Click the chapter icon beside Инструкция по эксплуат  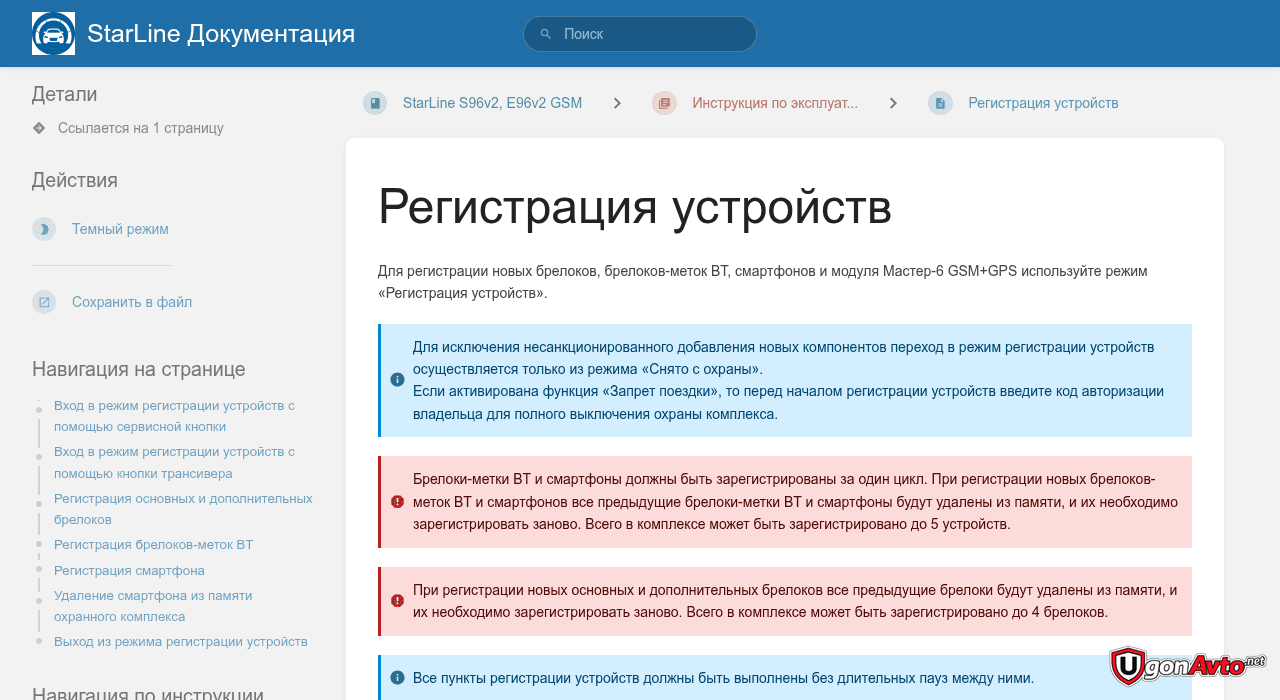point(664,103)
